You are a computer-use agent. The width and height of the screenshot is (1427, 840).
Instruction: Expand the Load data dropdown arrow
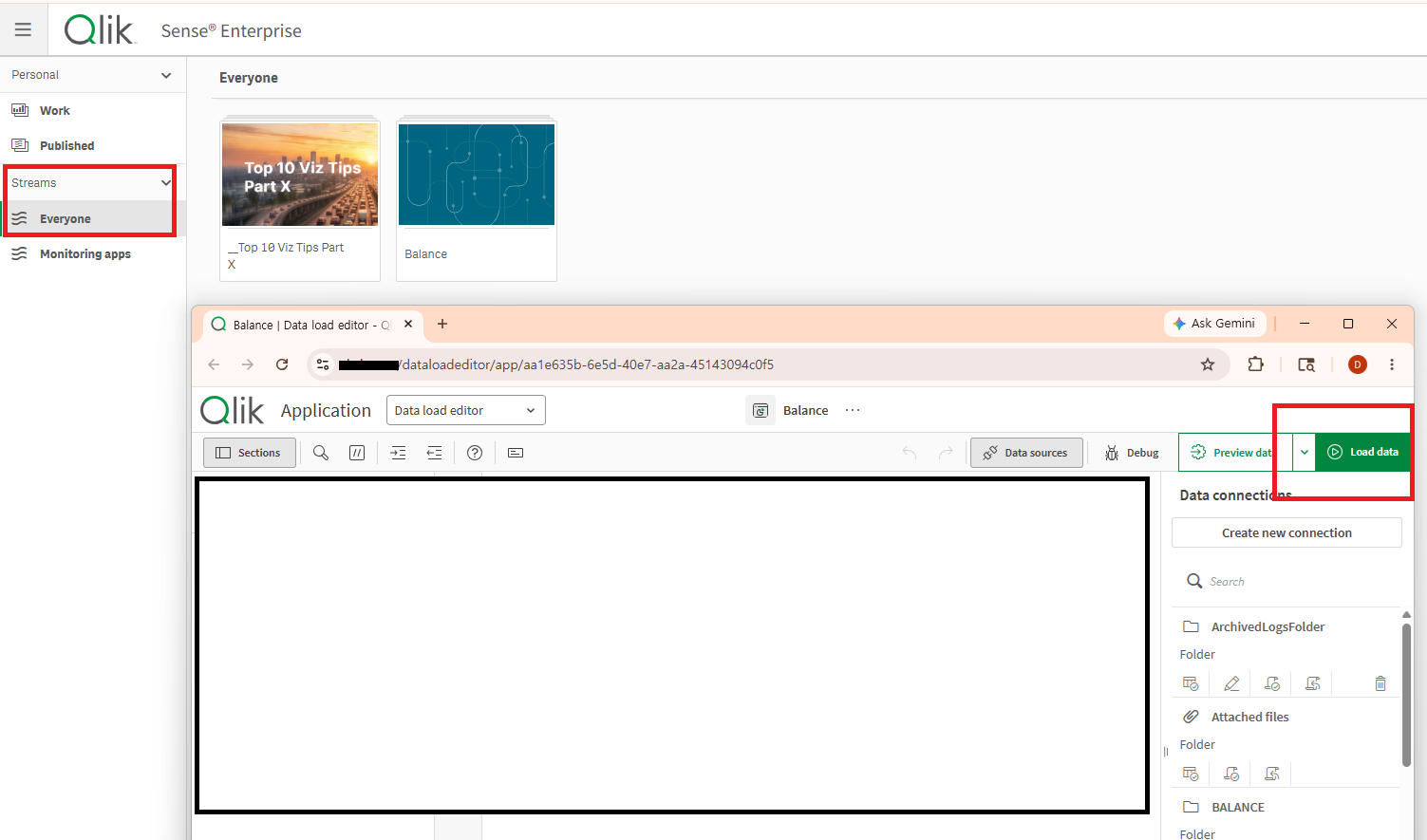point(1305,453)
